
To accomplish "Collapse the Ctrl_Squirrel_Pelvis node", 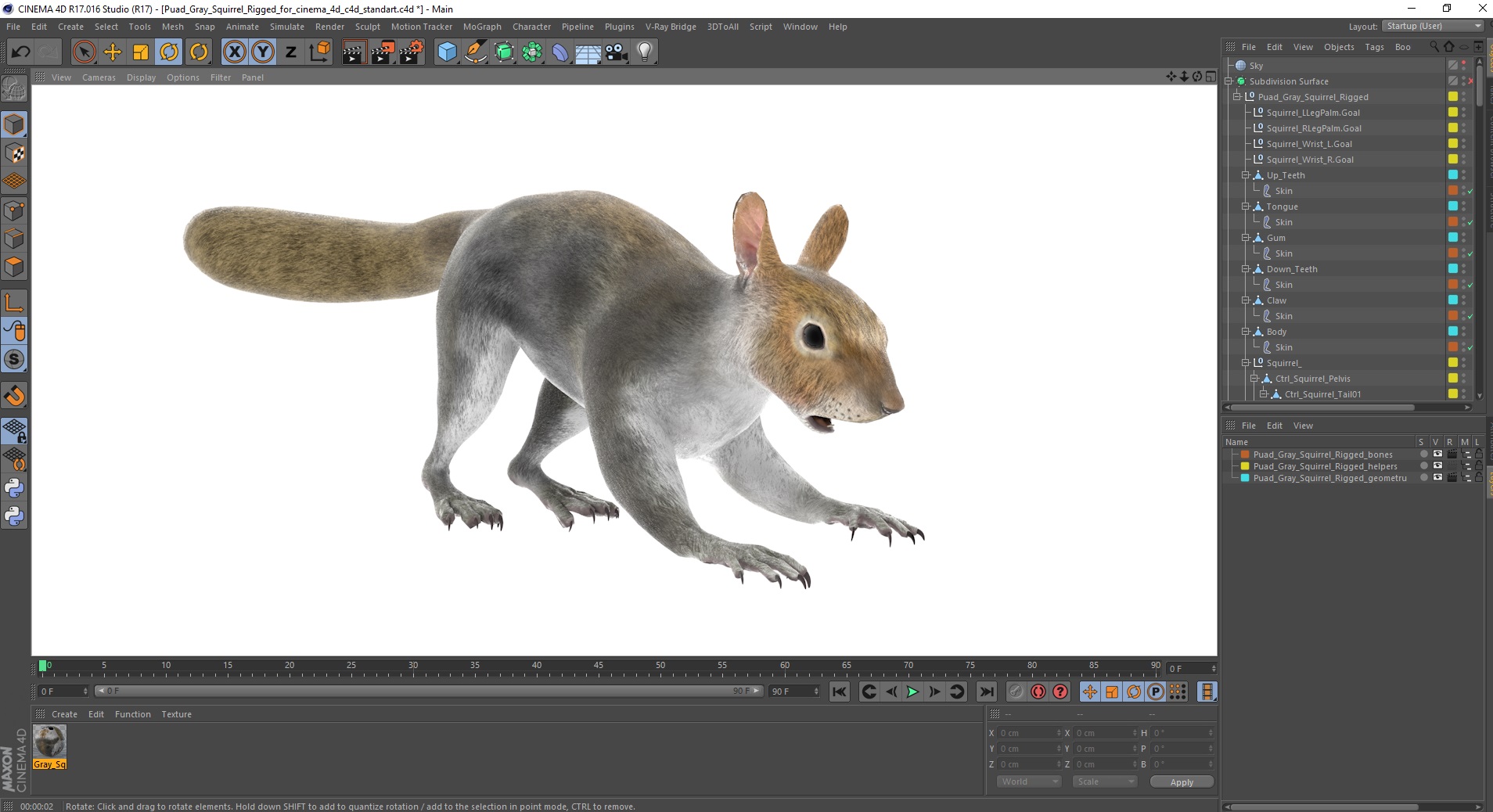I will pyautogui.click(x=1254, y=379).
